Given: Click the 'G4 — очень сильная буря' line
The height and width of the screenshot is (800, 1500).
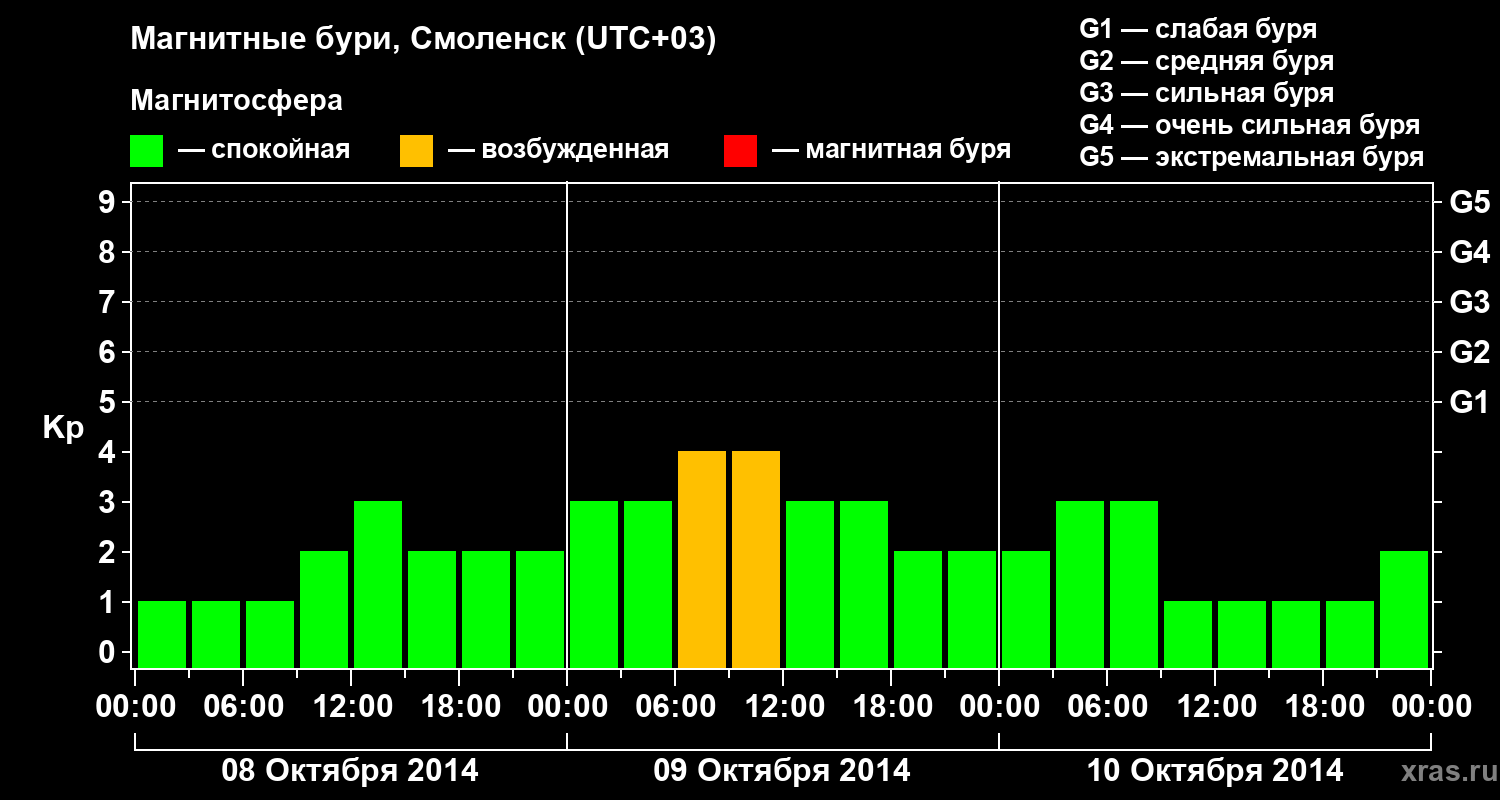Looking at the screenshot, I should 1250,125.
